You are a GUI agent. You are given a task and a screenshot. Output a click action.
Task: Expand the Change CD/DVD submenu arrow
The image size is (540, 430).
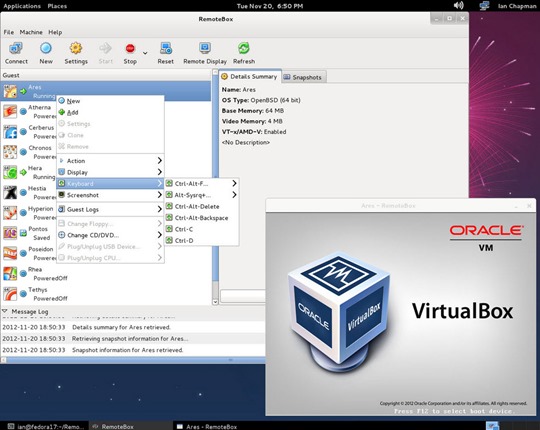[159, 235]
